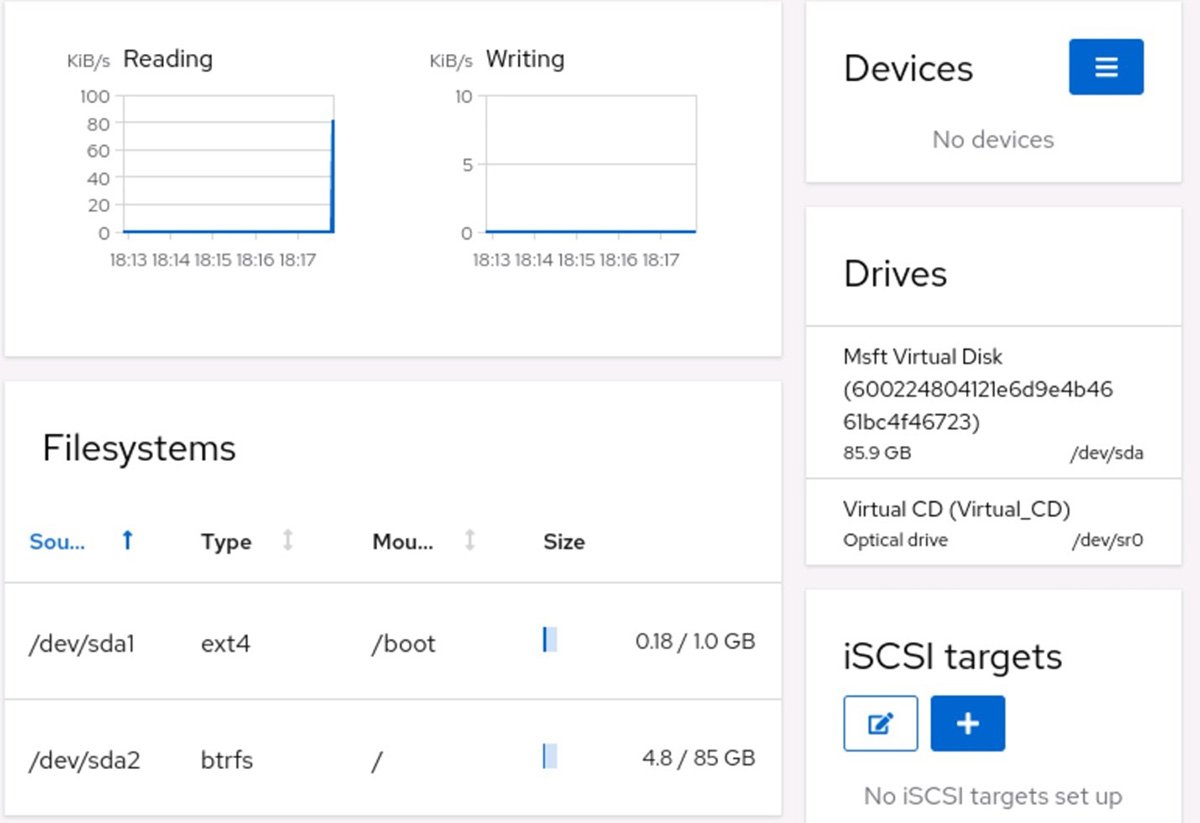Click the usage bar for /dev/sda2
1200x823 pixels.
point(547,758)
